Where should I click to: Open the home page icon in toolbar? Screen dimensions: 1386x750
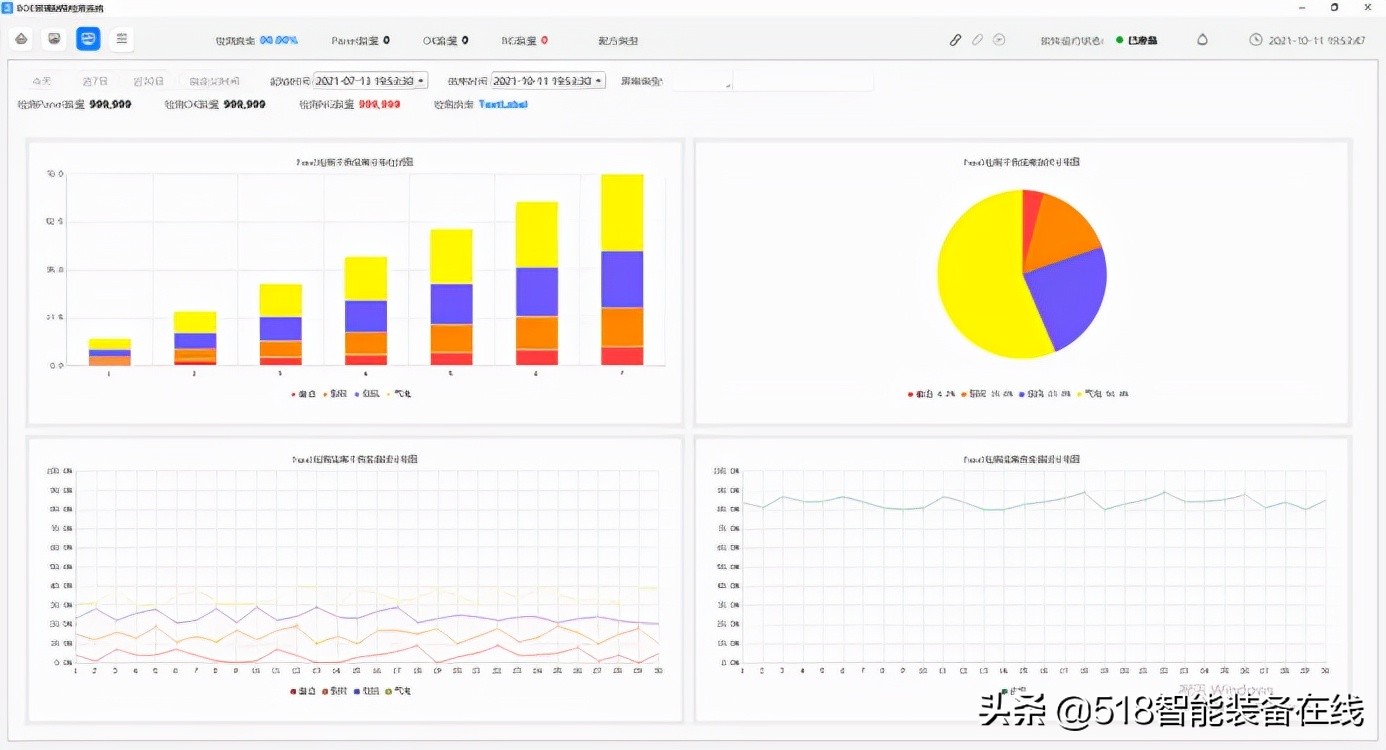pos(22,39)
